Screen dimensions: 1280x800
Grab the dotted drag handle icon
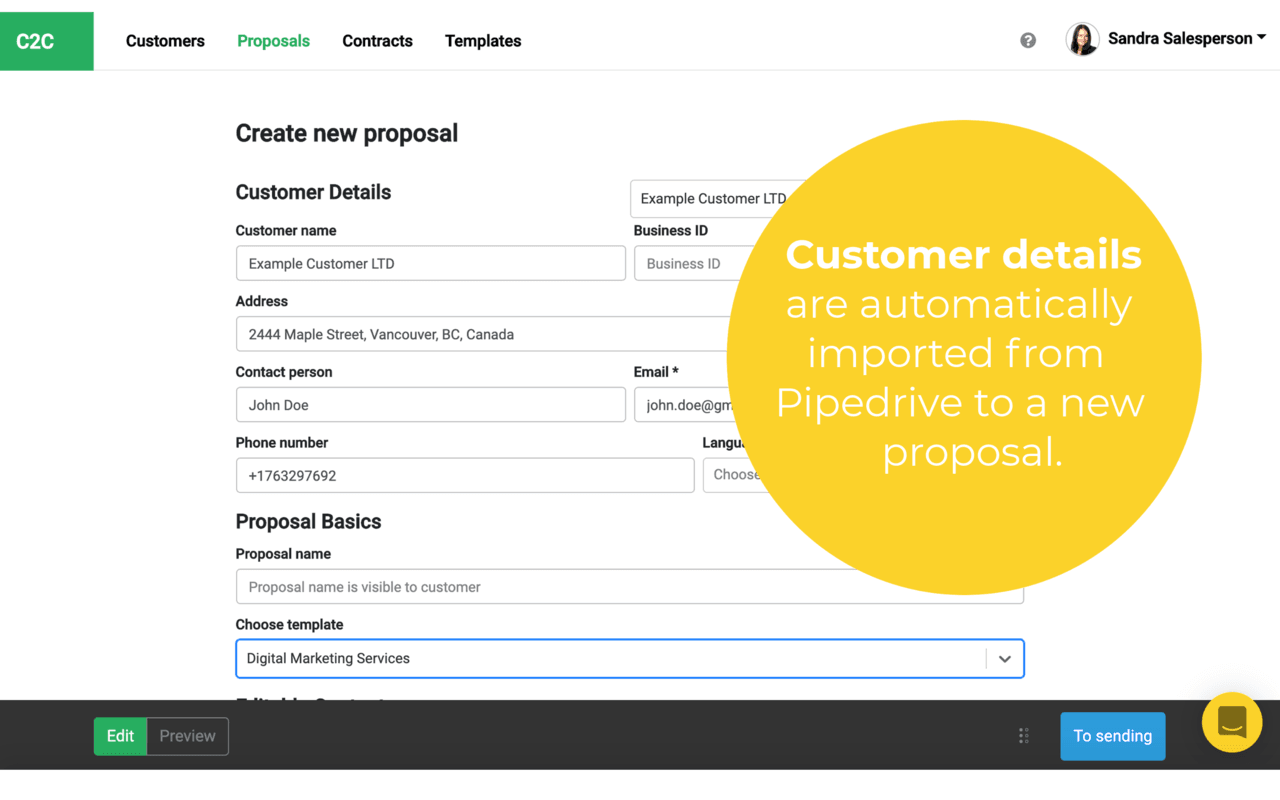click(1023, 736)
